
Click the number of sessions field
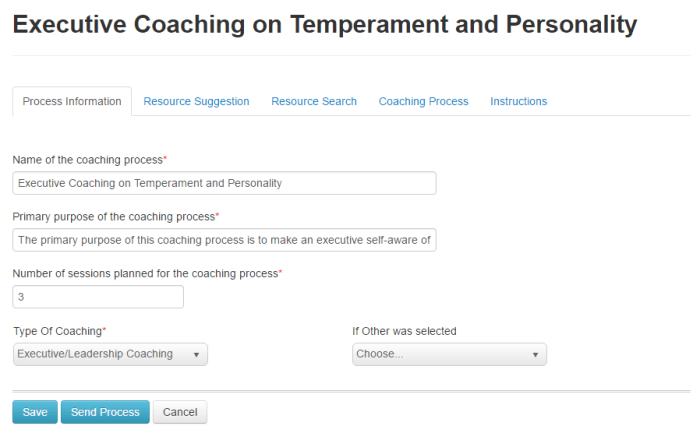tap(98, 297)
